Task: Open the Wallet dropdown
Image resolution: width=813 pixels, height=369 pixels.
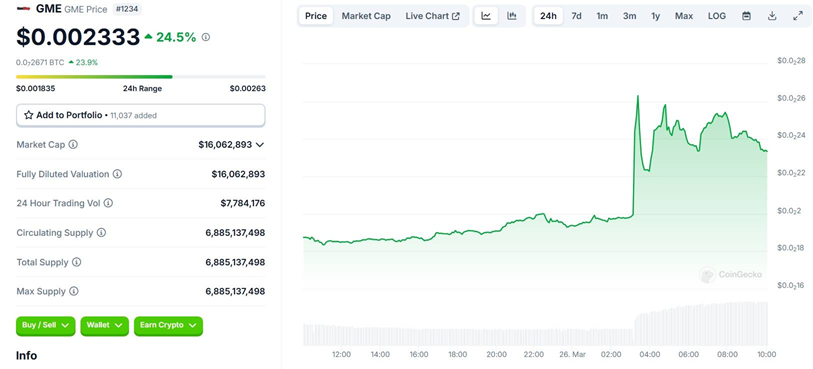Action: coord(104,325)
